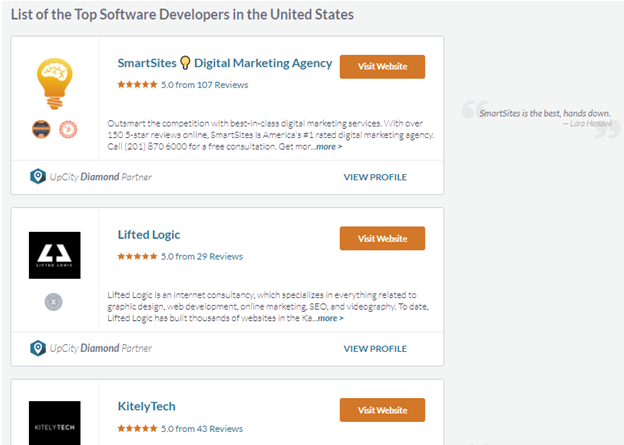View Profile of Lifted Logic
624x445 pixels.
[375, 349]
